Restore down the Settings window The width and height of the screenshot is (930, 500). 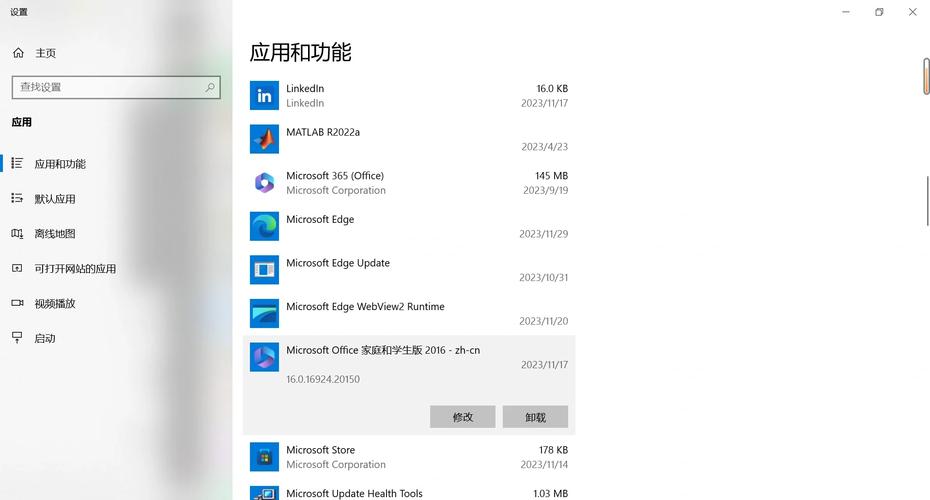(x=879, y=12)
